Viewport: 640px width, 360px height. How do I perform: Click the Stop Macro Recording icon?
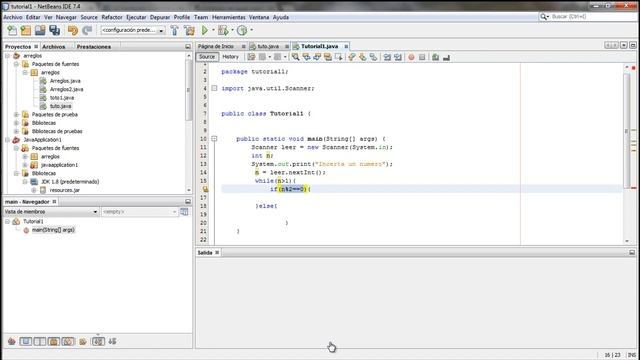click(x=422, y=57)
